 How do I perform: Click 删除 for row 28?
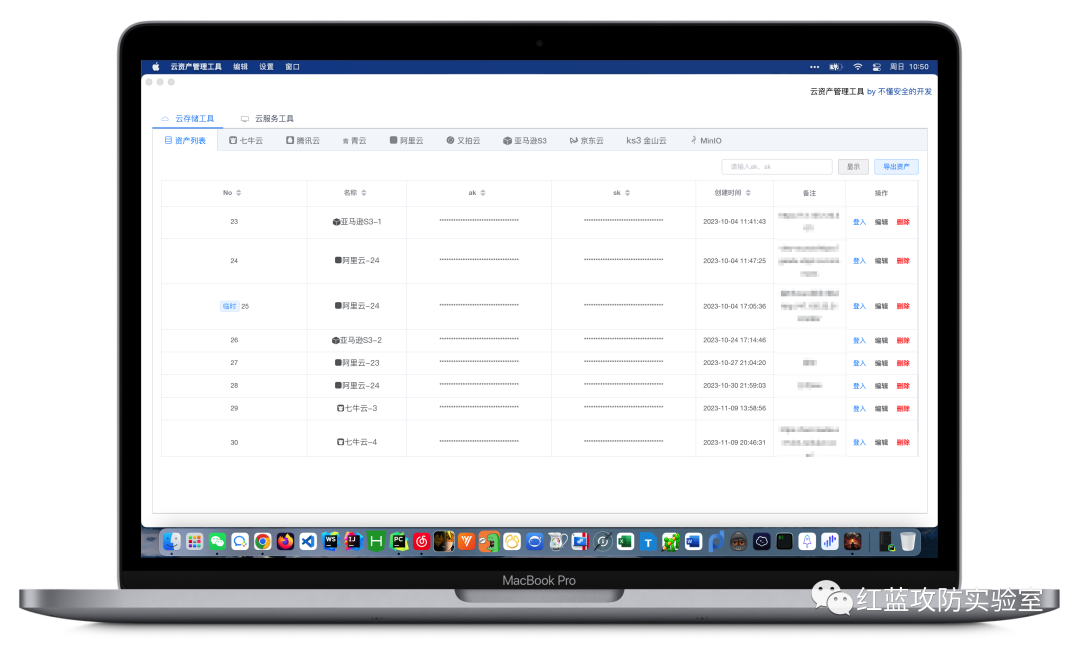904,386
